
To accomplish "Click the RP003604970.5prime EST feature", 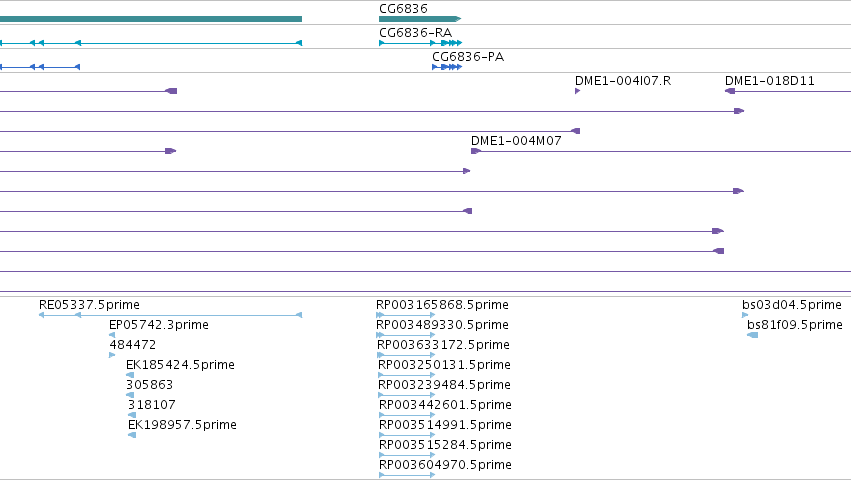I will [407, 475].
